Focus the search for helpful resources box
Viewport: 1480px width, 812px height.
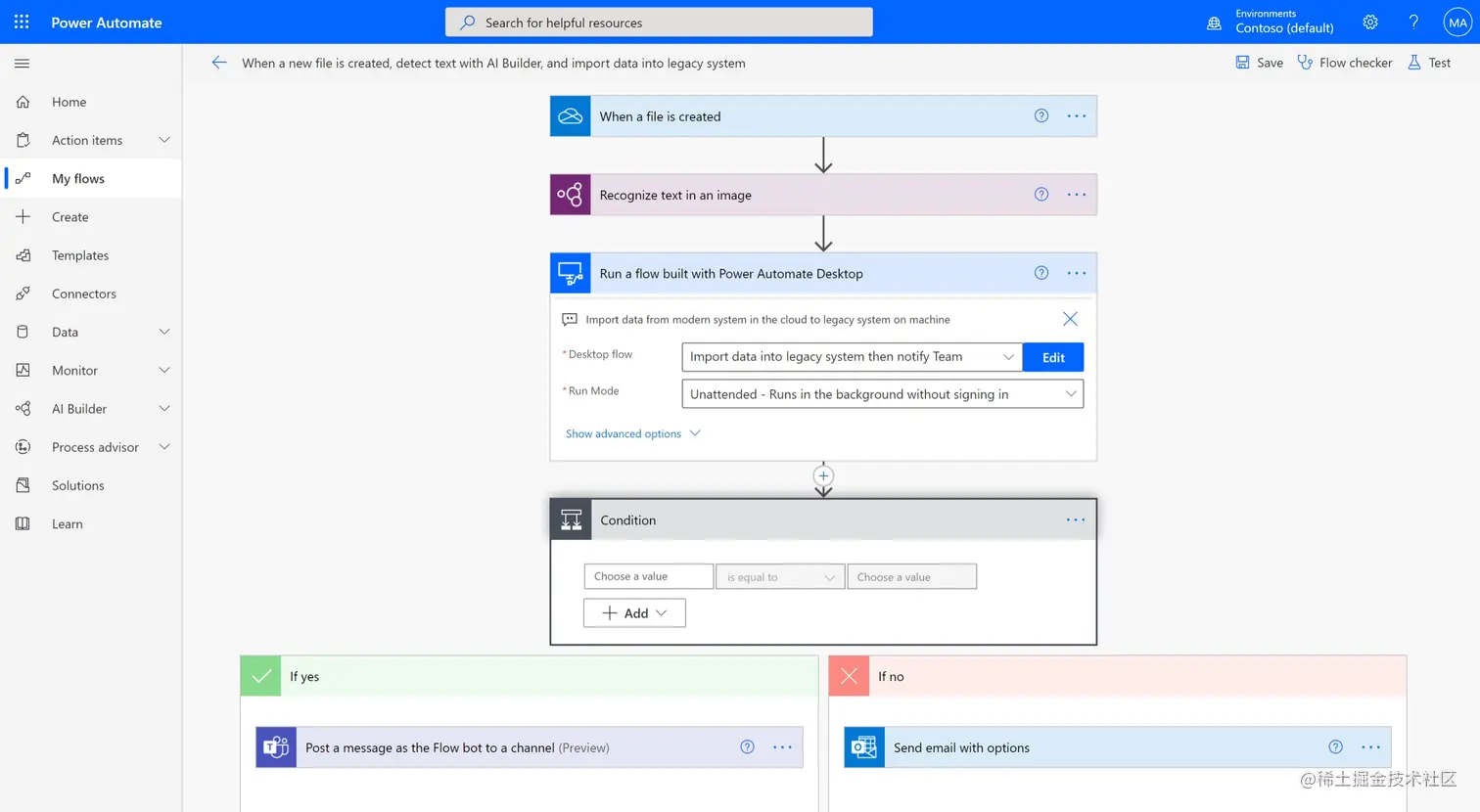(x=659, y=22)
